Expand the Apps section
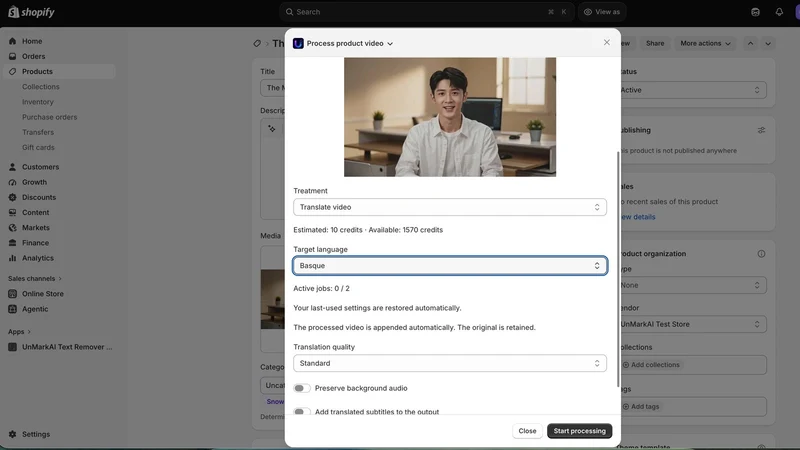The image size is (800, 450). 19,332
